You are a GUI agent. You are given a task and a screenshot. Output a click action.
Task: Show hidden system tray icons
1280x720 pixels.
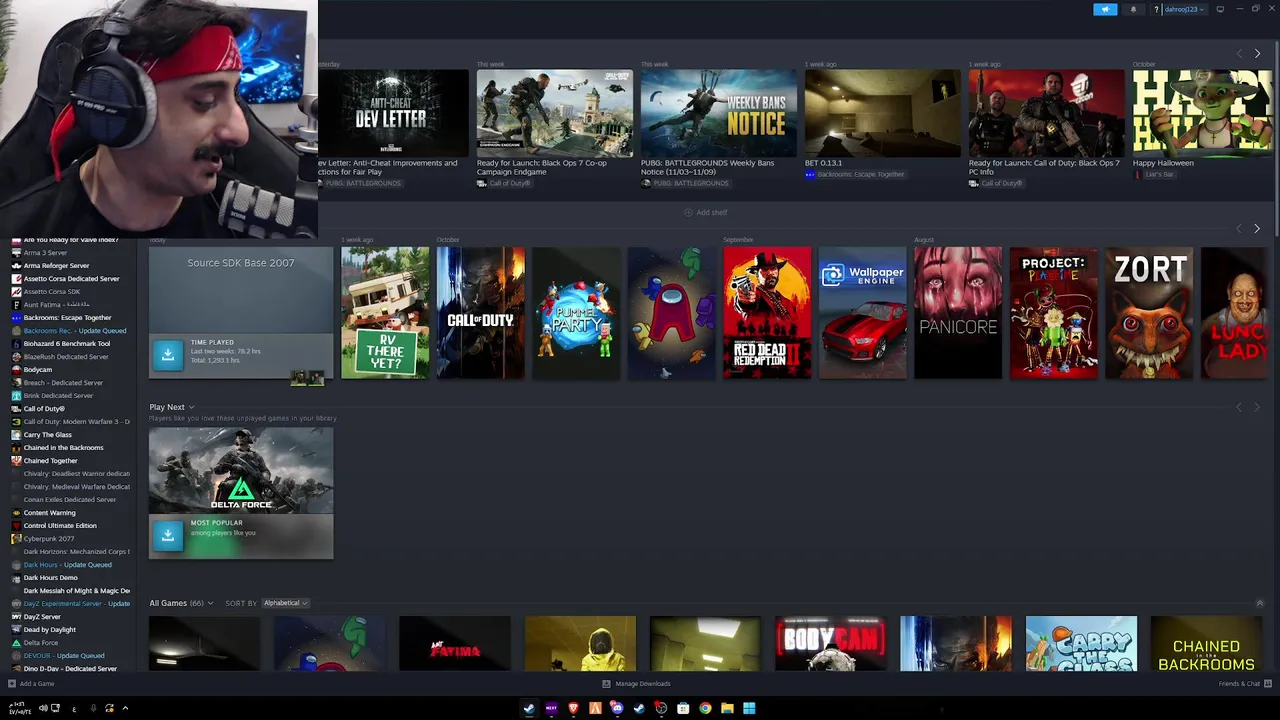tap(125, 708)
